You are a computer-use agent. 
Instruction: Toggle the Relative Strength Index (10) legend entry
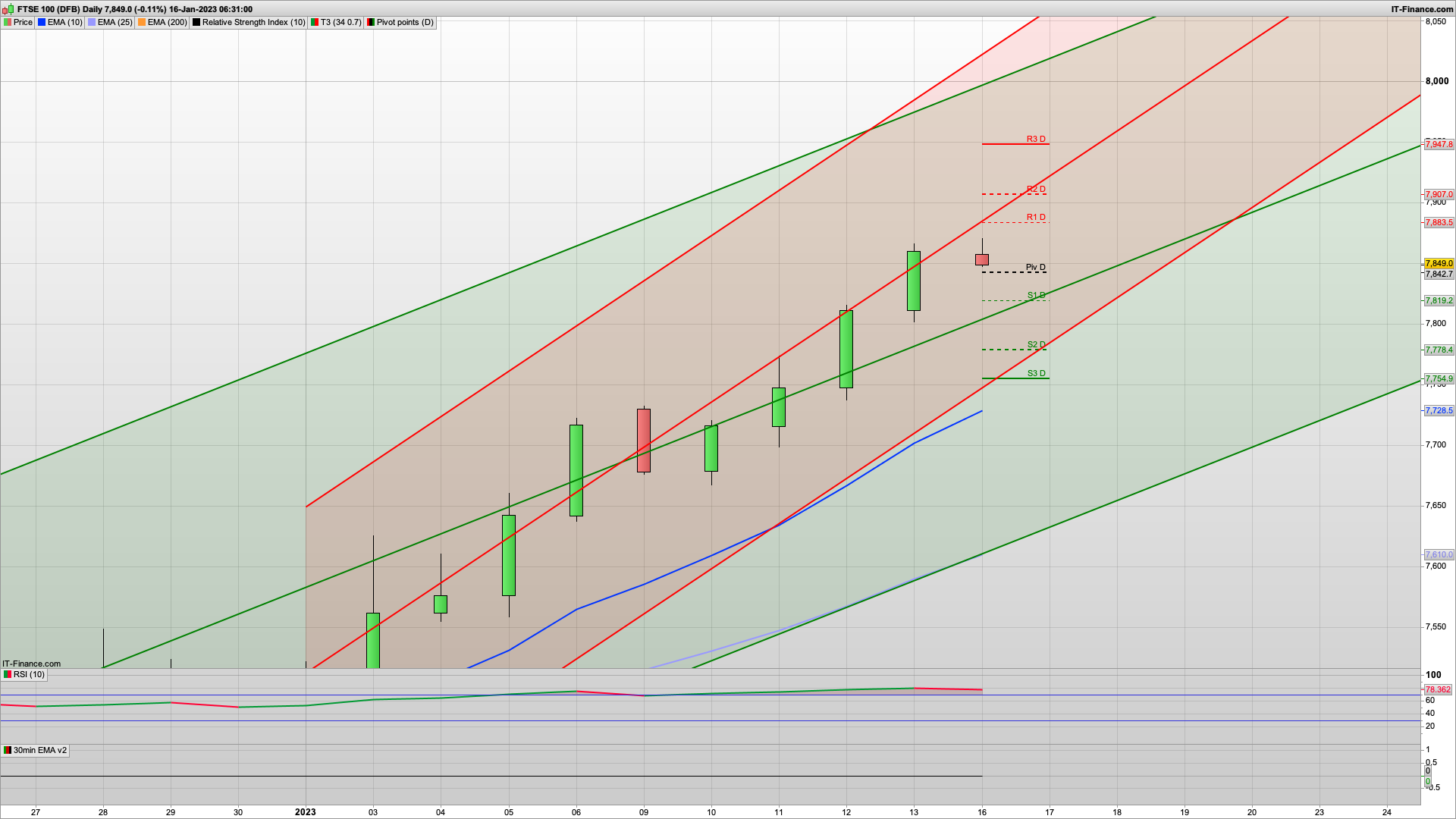click(x=250, y=22)
